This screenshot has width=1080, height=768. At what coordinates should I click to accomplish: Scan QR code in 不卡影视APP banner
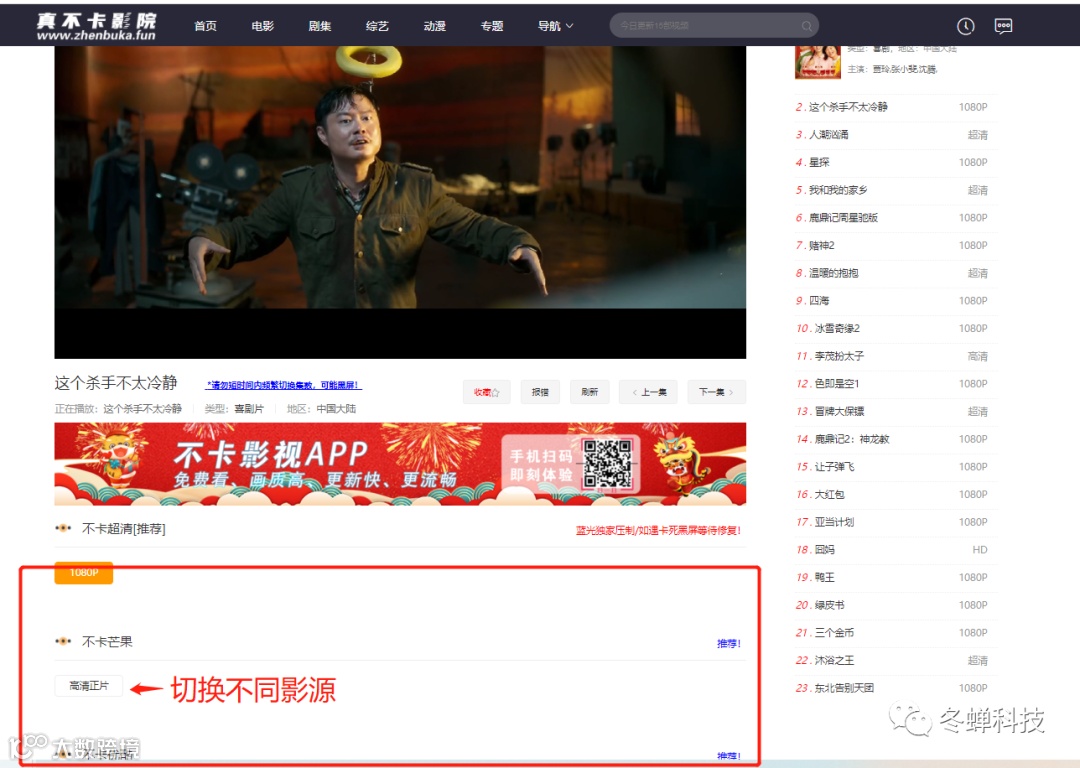607,464
